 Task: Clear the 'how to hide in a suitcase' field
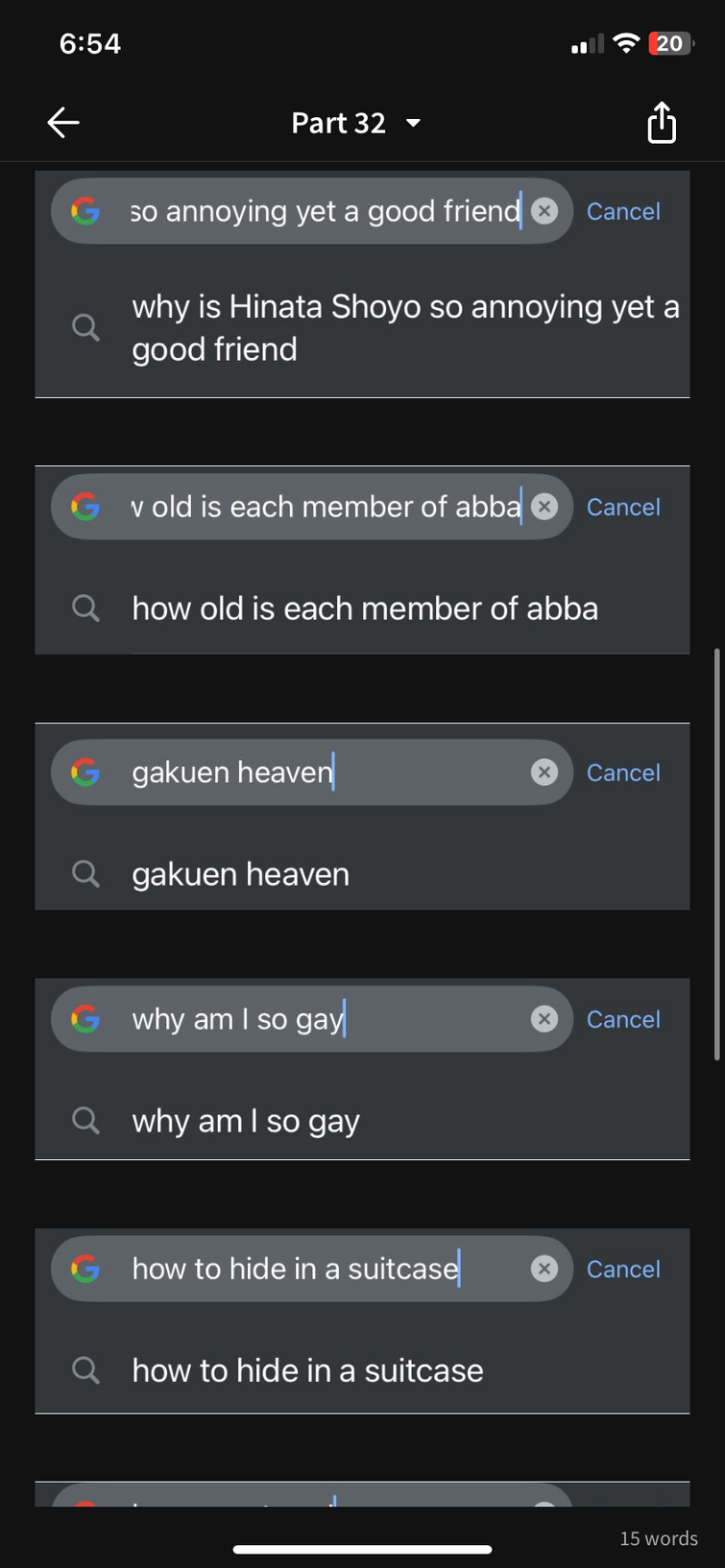point(544,1269)
